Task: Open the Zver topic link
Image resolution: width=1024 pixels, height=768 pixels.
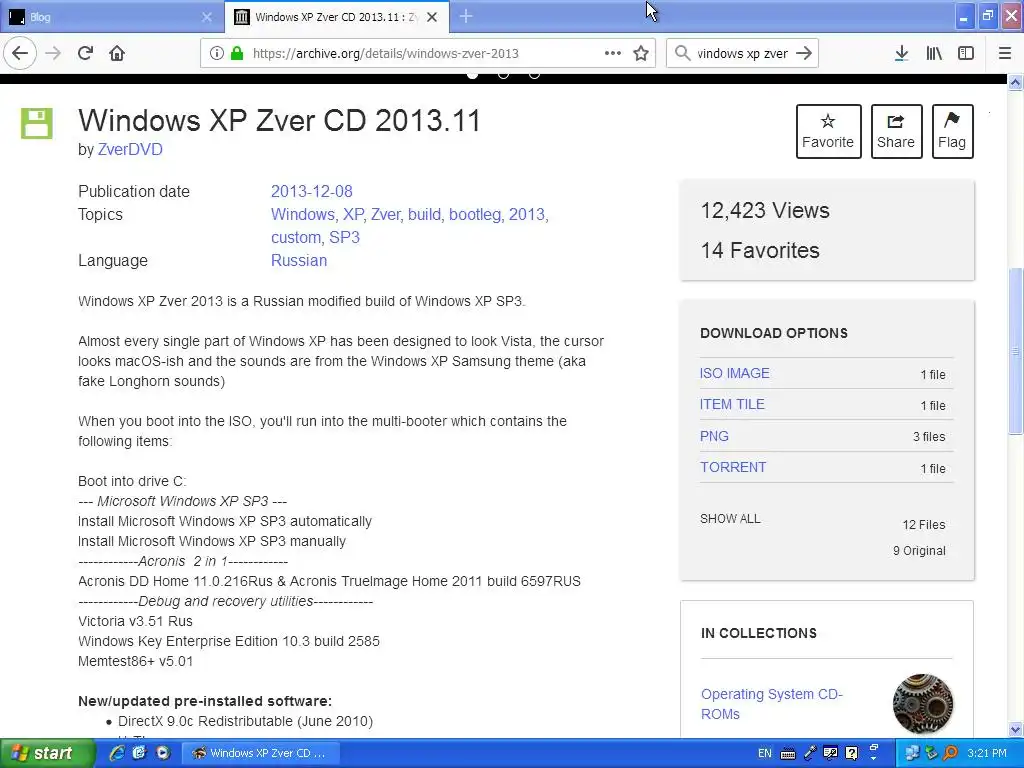Action: (x=387, y=214)
